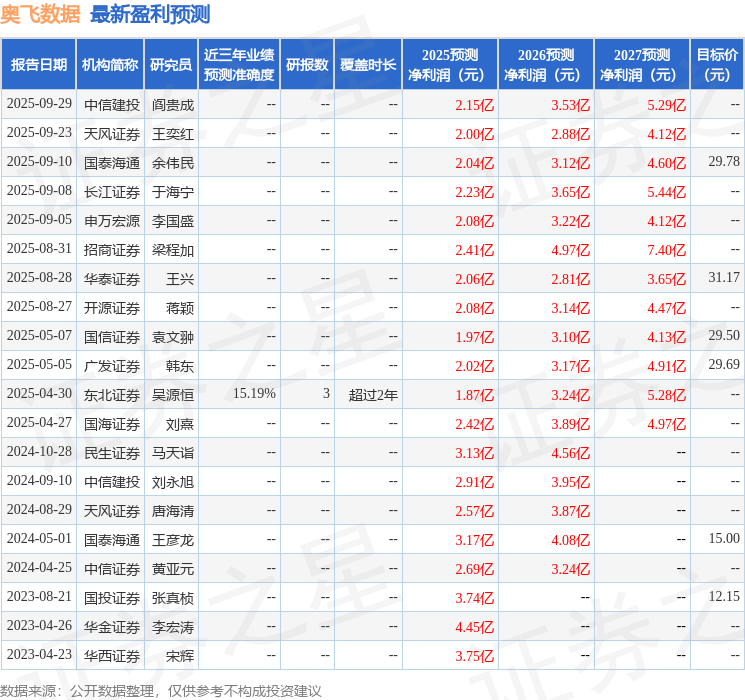Click the 15.19% accuracy value
The width and height of the screenshot is (745, 700).
(254, 394)
